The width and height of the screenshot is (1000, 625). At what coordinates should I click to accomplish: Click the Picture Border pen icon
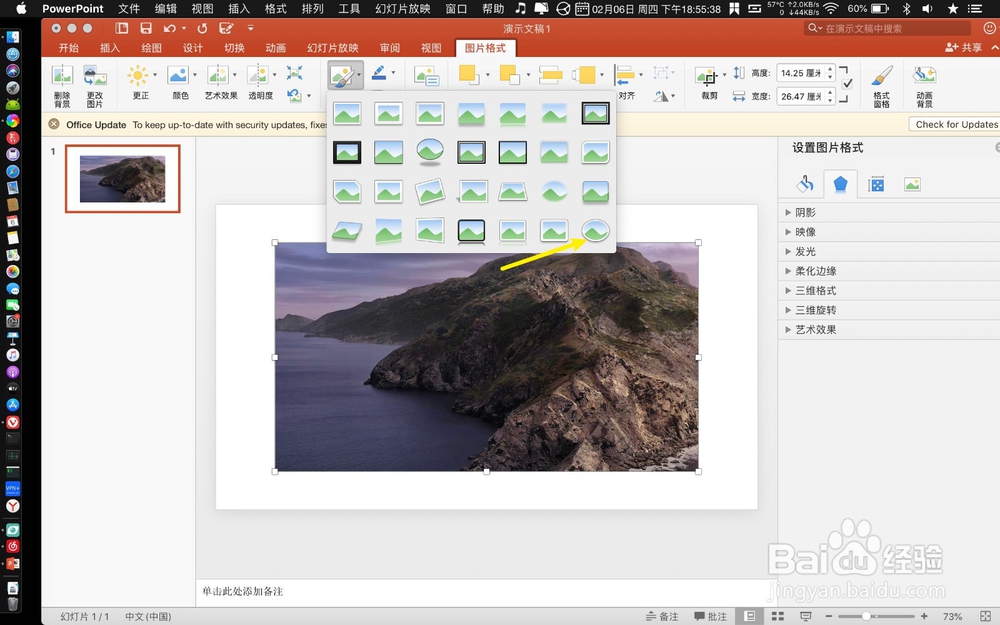pyautogui.click(x=379, y=73)
